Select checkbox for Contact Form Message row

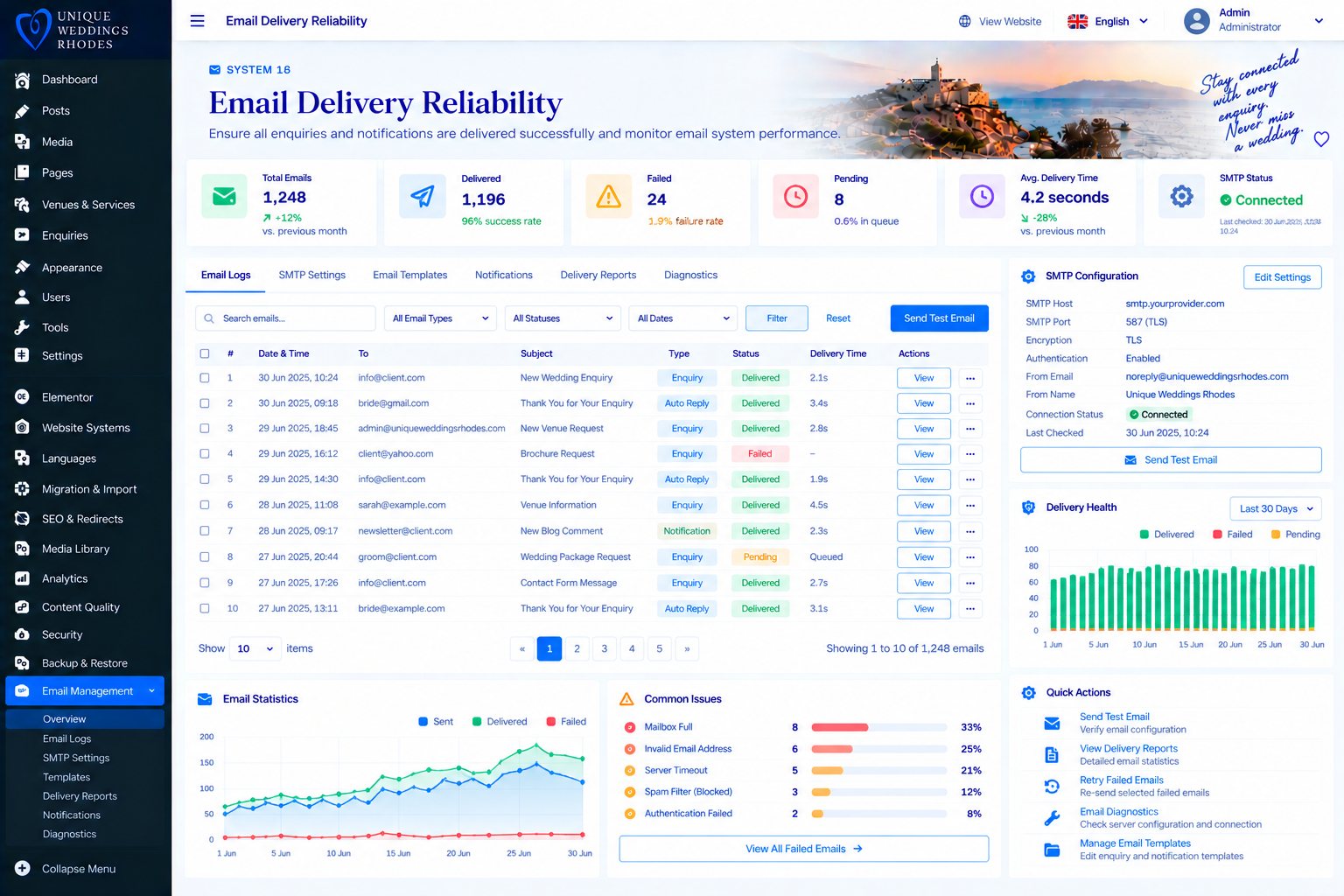[205, 583]
